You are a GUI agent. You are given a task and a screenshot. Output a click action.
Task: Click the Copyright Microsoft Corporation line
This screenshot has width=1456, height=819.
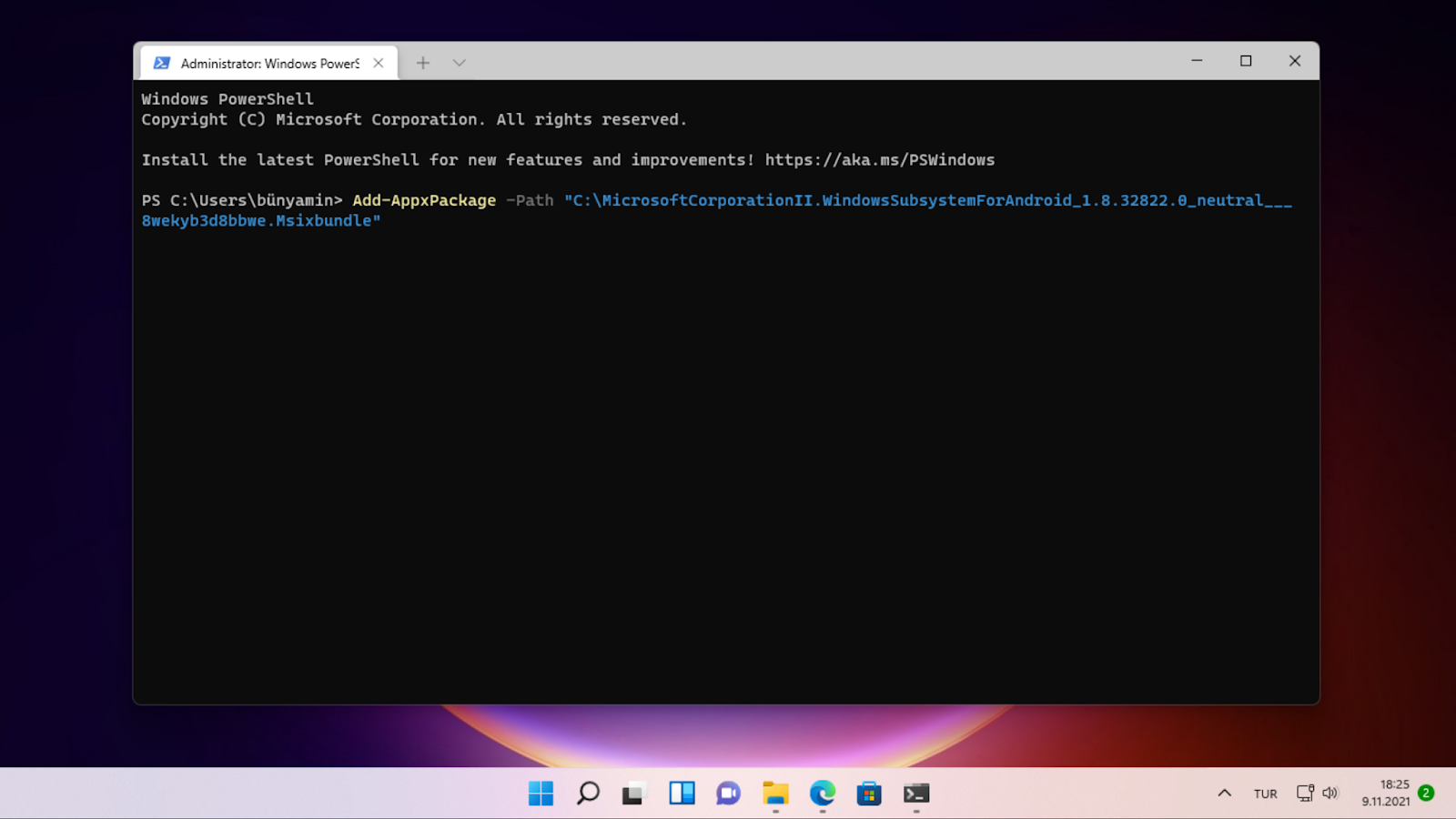414,120
